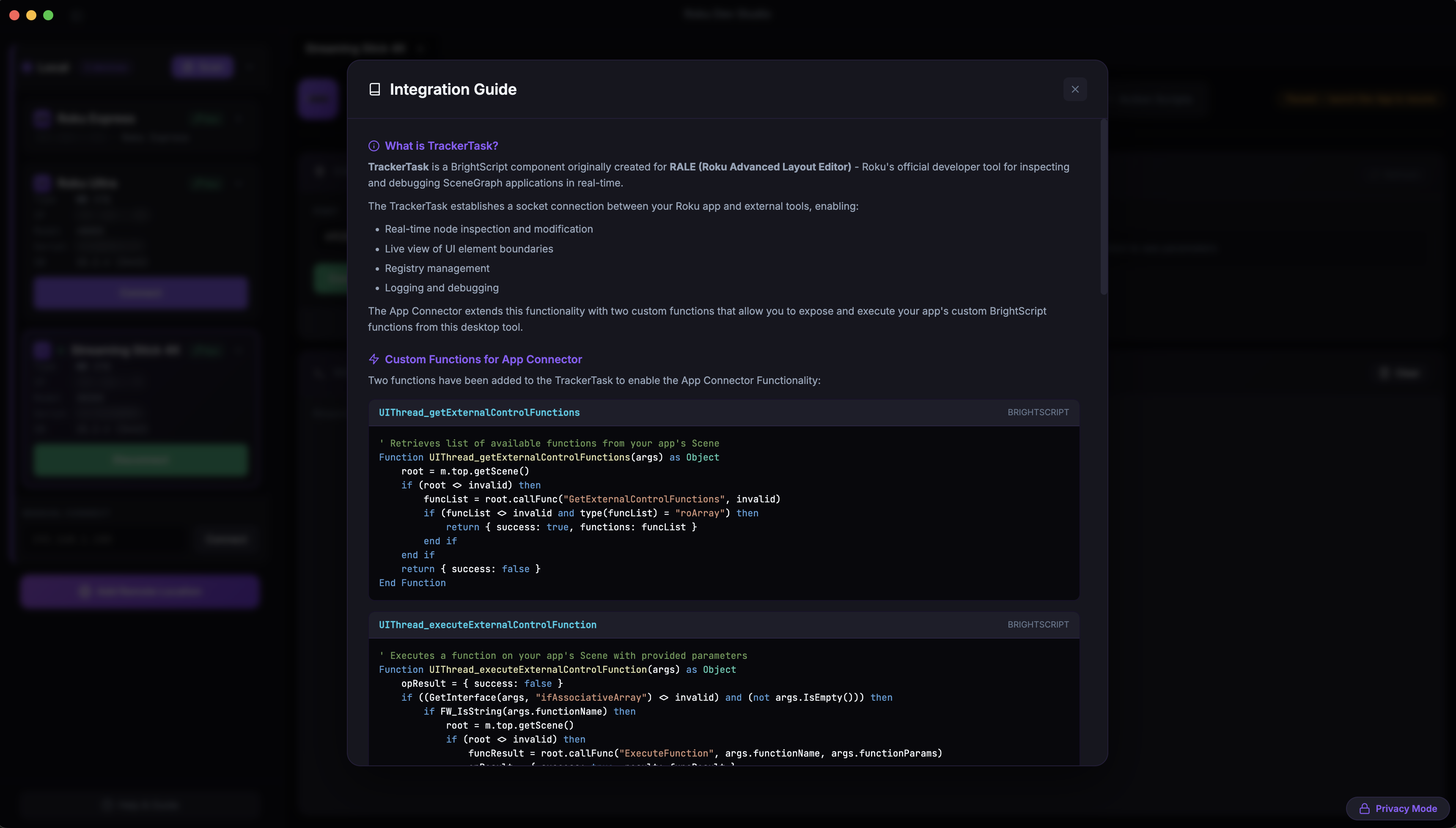This screenshot has width=1456, height=828.
Task: Click 'Live view of UI element boundaries' bullet
Action: [x=469, y=249]
